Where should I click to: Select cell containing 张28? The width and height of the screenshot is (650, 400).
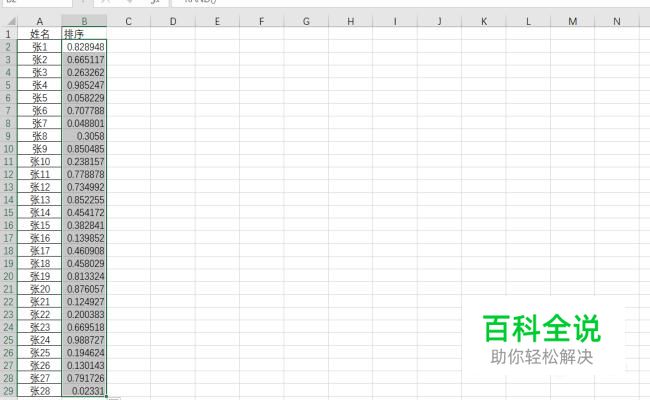(x=39, y=391)
